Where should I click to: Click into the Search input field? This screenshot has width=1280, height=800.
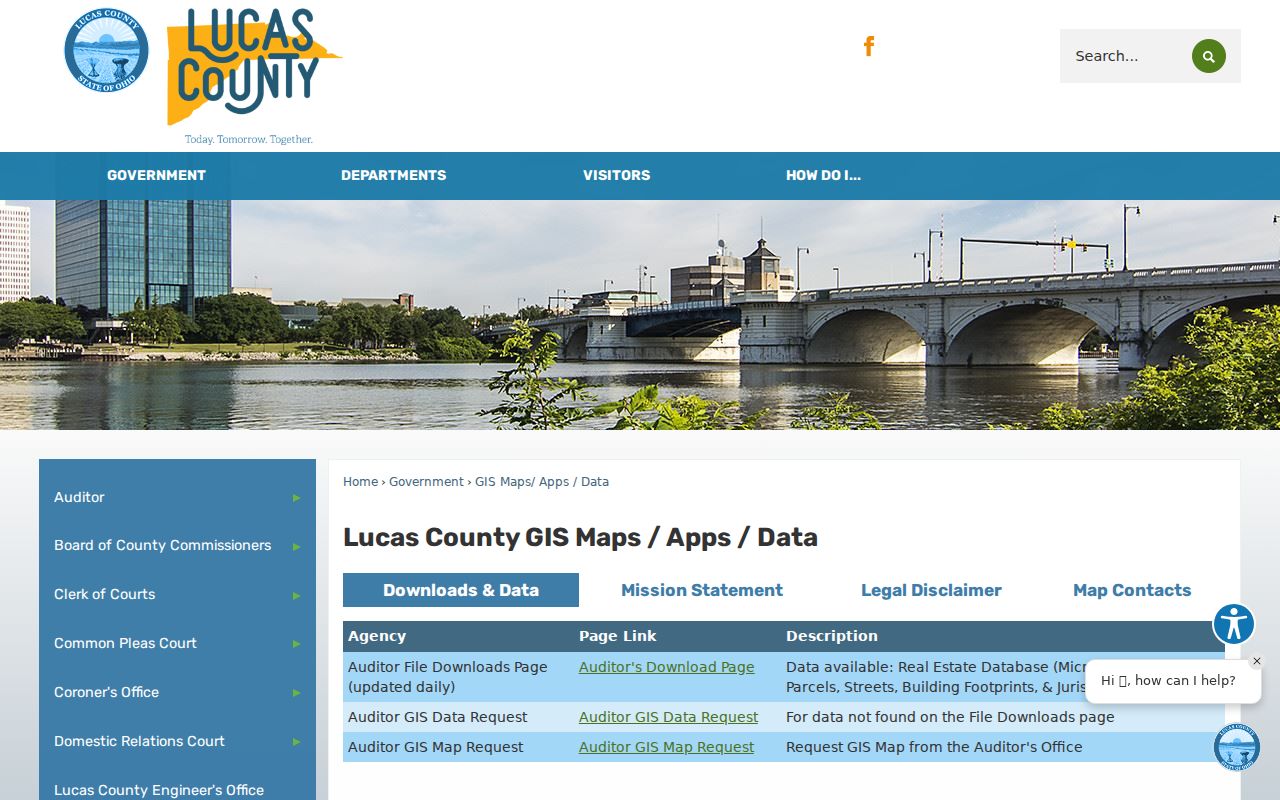[x=1124, y=56]
